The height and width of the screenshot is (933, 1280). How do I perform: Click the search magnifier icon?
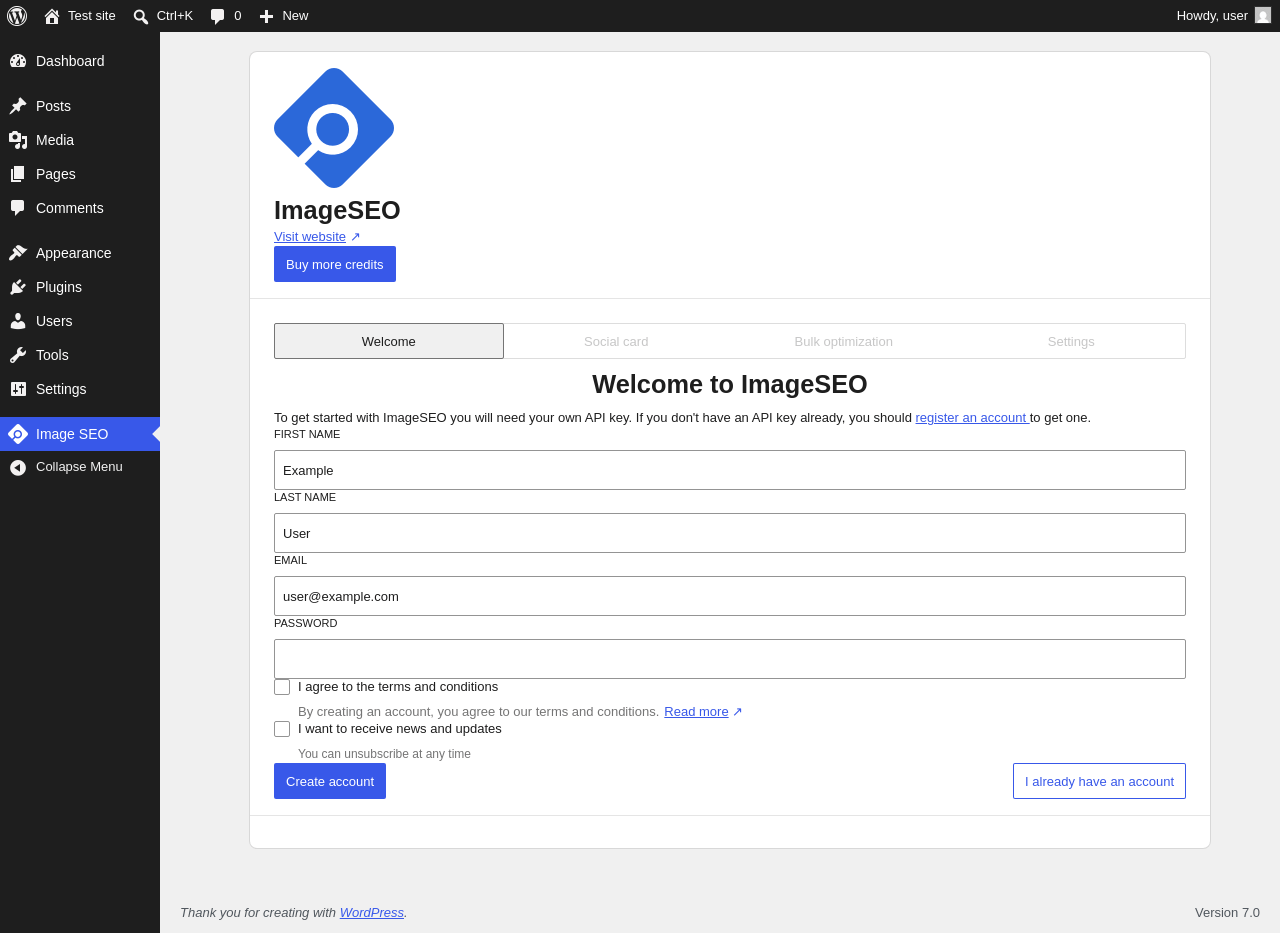[x=141, y=16]
